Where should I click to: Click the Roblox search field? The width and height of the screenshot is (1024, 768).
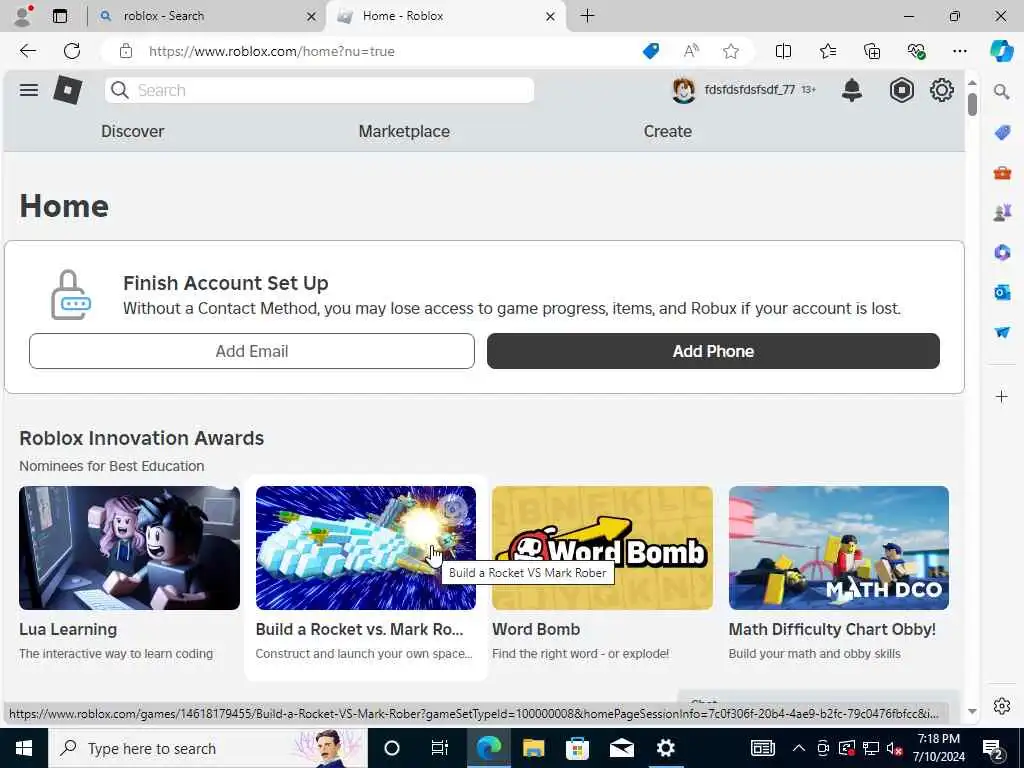(319, 90)
